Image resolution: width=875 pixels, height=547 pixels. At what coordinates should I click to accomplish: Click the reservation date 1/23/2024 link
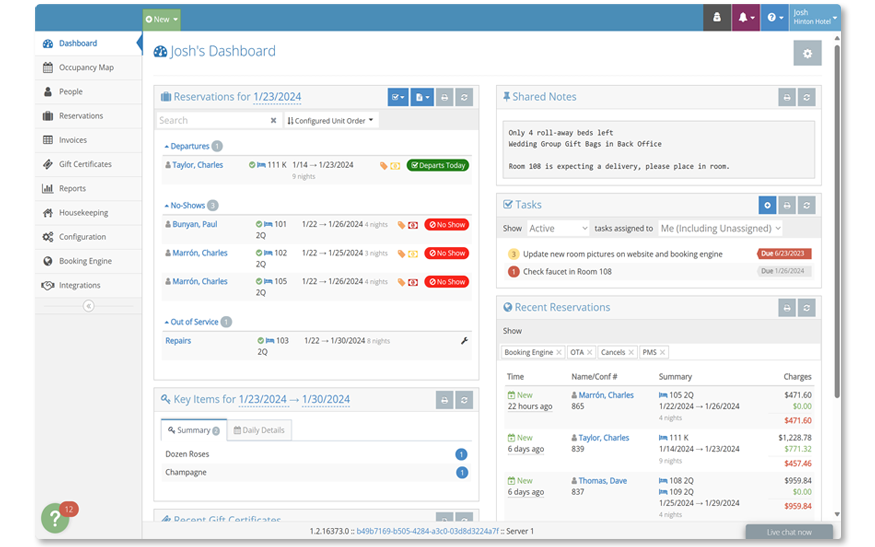277,97
